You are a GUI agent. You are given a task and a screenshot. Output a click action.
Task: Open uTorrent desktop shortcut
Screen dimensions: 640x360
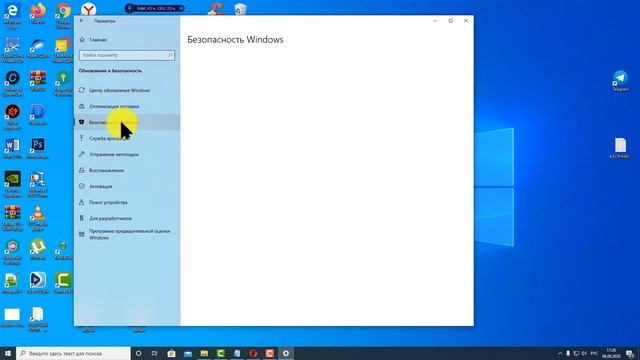38,249
